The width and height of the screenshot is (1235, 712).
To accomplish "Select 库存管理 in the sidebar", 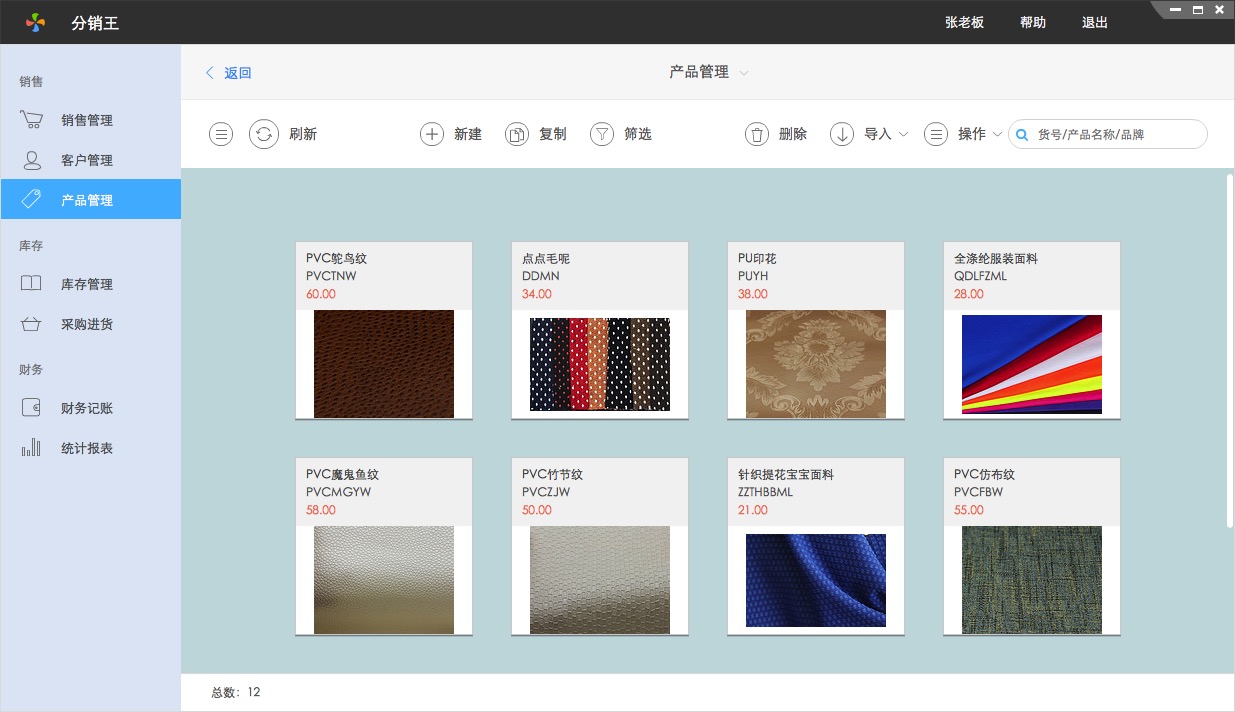I will [x=86, y=284].
